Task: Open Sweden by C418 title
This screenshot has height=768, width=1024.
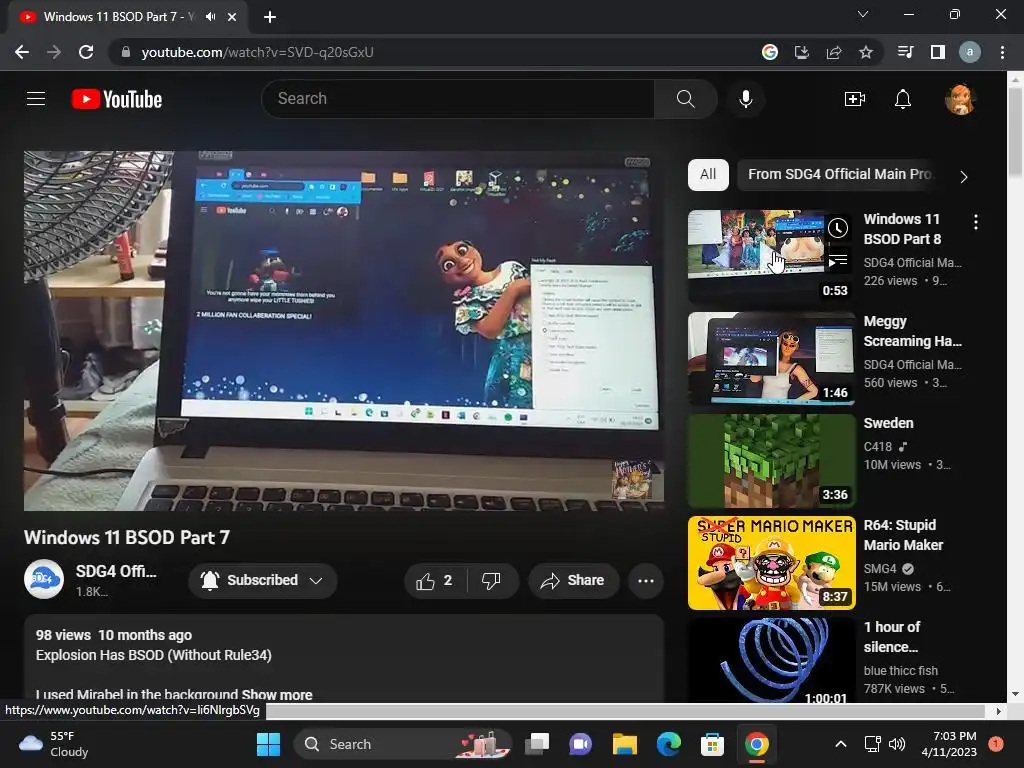Action: click(888, 423)
